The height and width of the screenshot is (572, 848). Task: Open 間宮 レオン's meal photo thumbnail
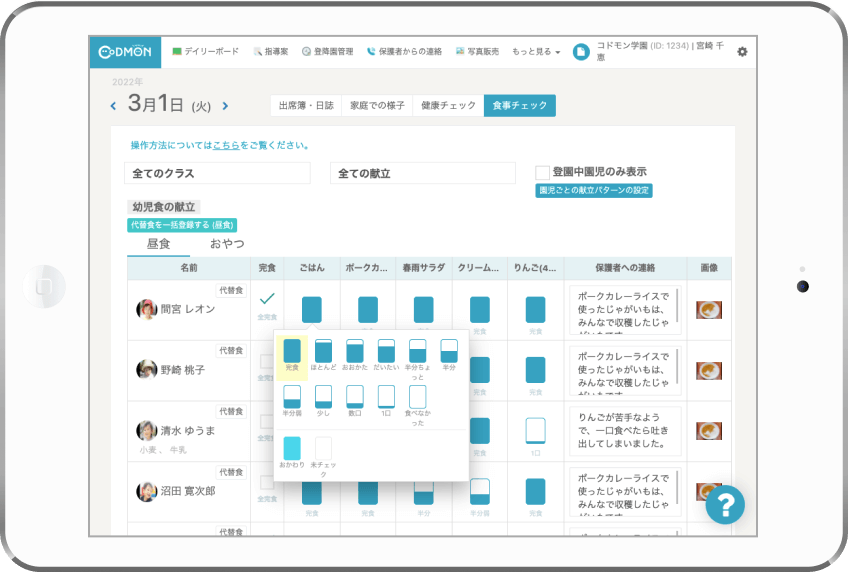(709, 310)
